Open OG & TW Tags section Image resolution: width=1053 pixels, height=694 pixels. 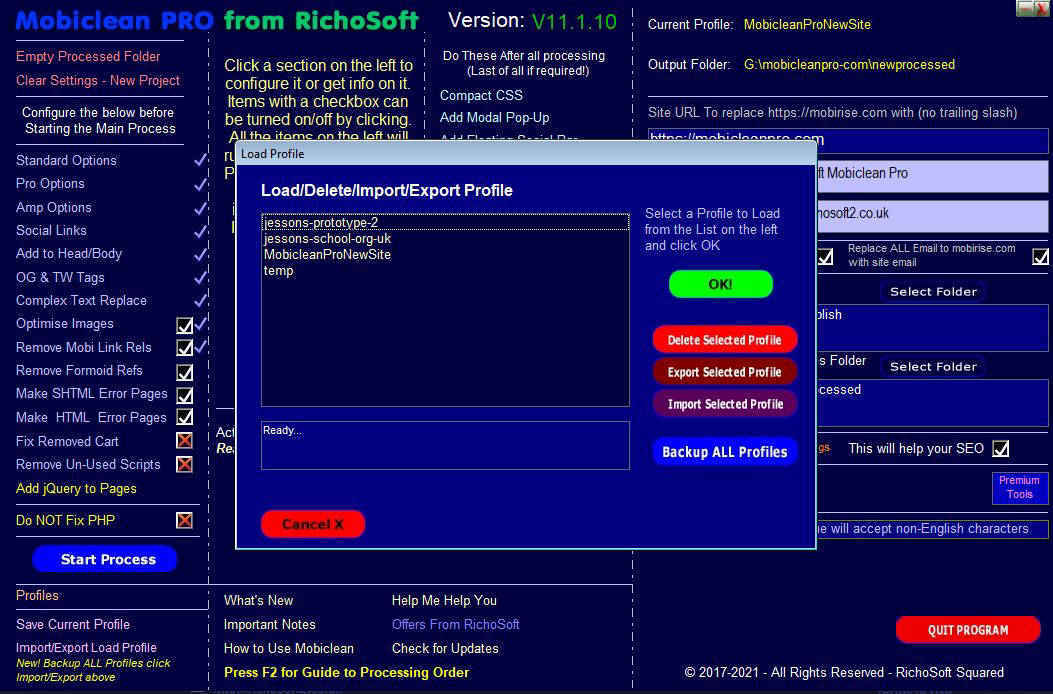coord(60,277)
